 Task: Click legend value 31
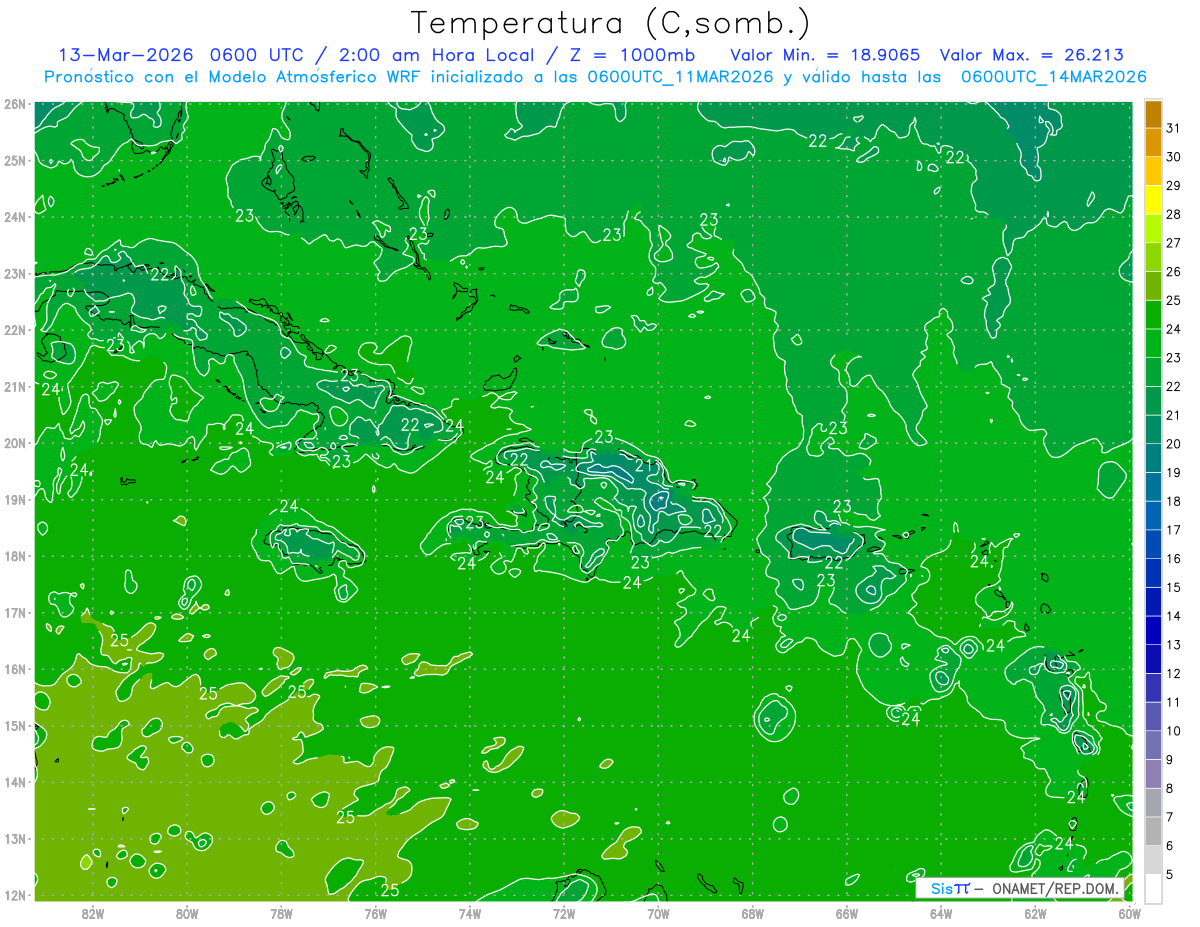point(1174,128)
